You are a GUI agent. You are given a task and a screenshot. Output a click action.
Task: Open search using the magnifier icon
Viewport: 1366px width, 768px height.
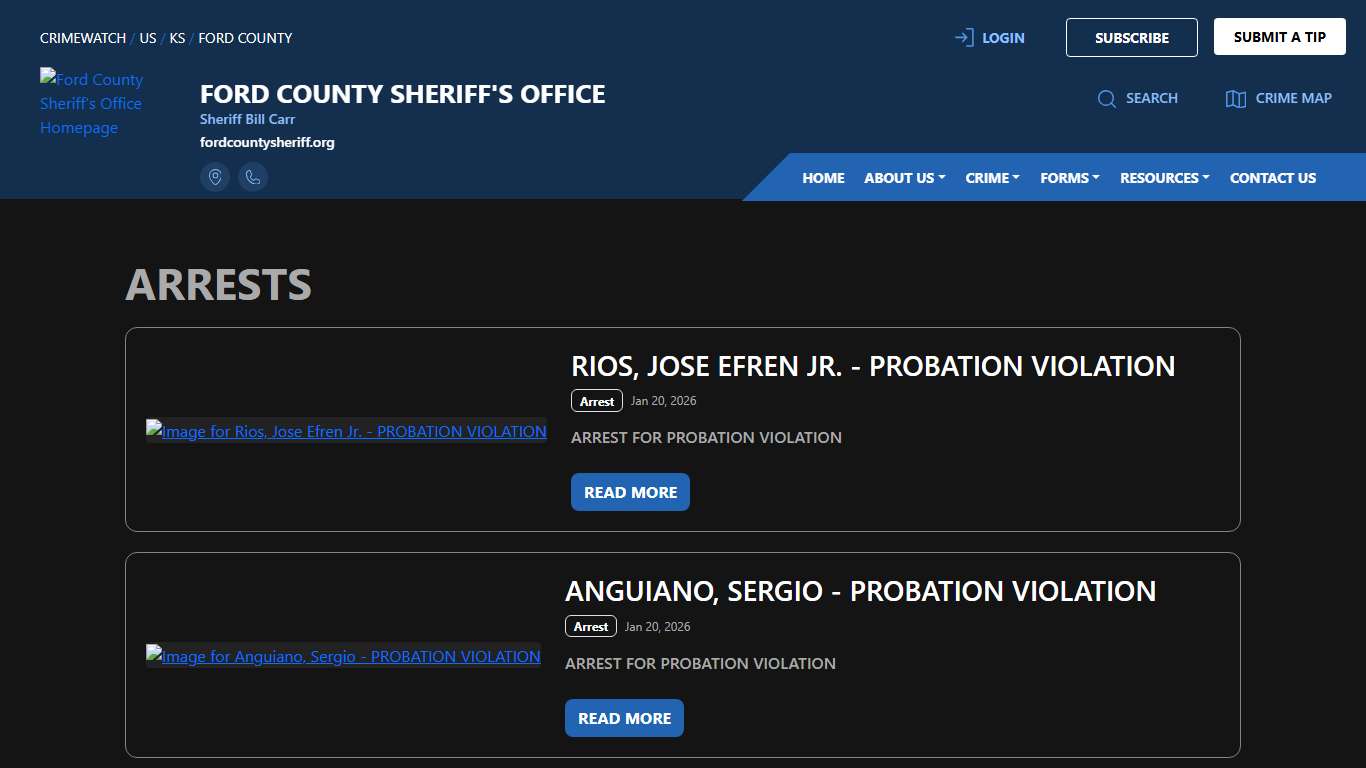pyautogui.click(x=1107, y=98)
